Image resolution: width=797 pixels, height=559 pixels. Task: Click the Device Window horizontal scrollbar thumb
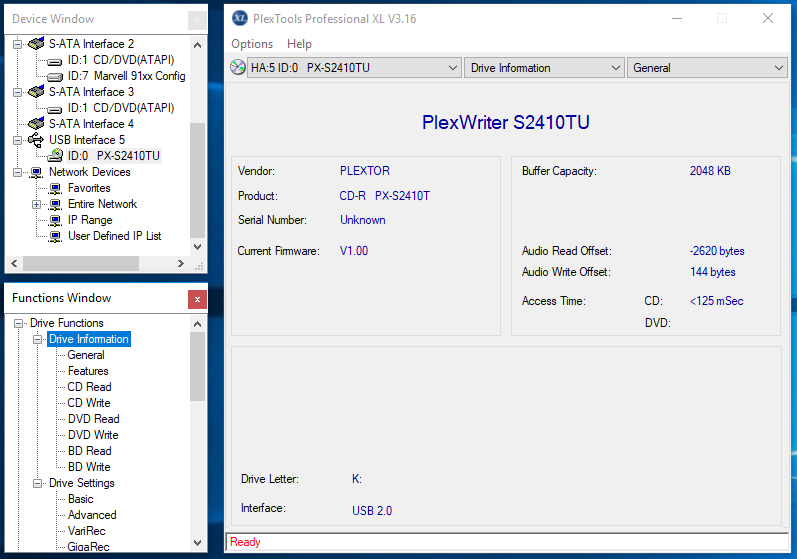click(81, 263)
